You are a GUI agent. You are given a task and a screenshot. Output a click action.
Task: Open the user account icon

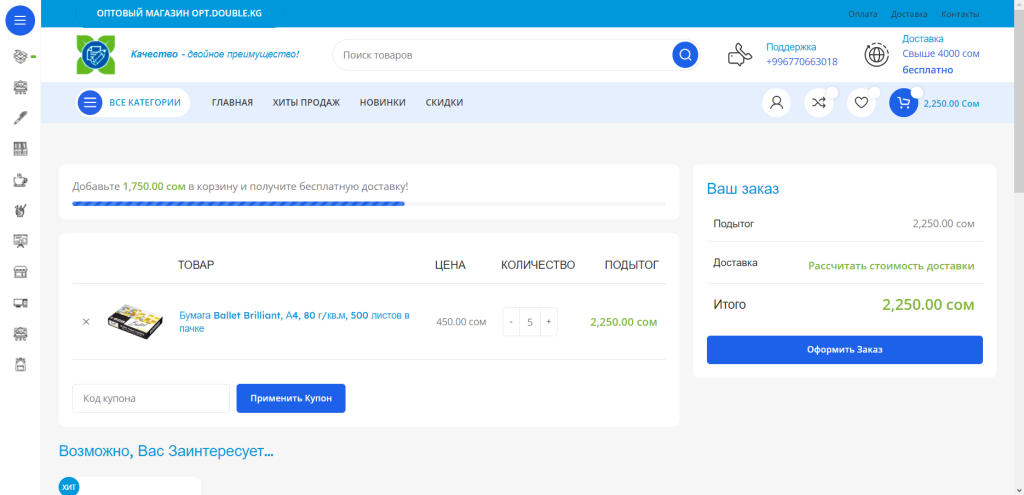tap(776, 103)
